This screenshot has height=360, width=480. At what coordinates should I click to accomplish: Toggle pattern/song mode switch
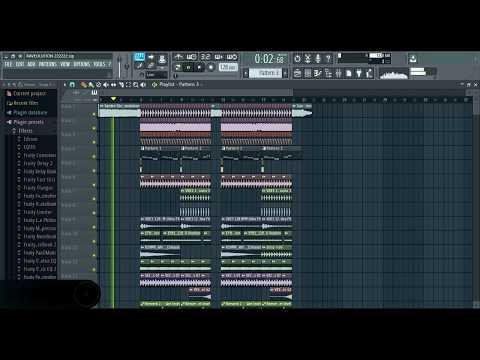[x=178, y=67]
